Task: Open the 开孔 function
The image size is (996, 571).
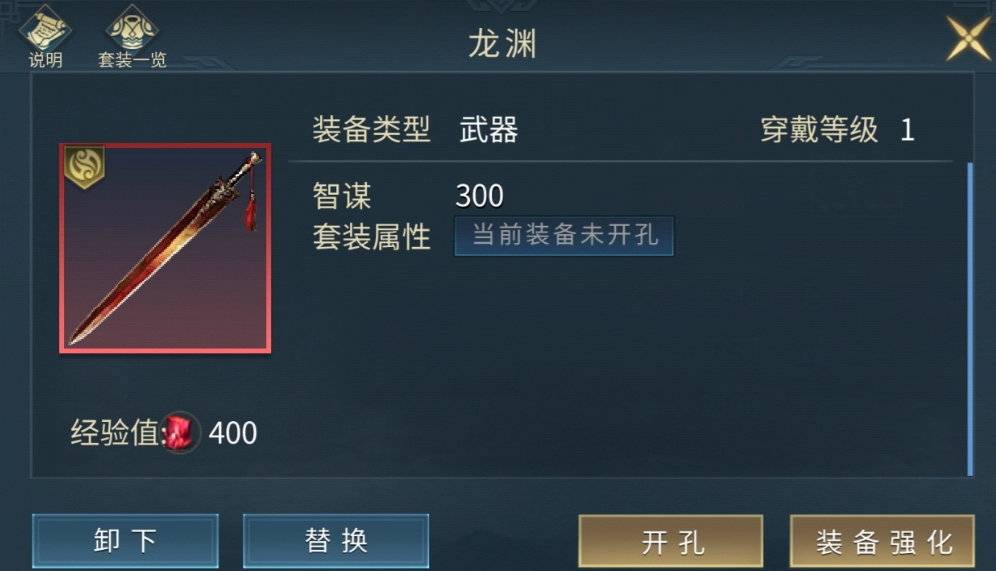Action: (x=671, y=541)
